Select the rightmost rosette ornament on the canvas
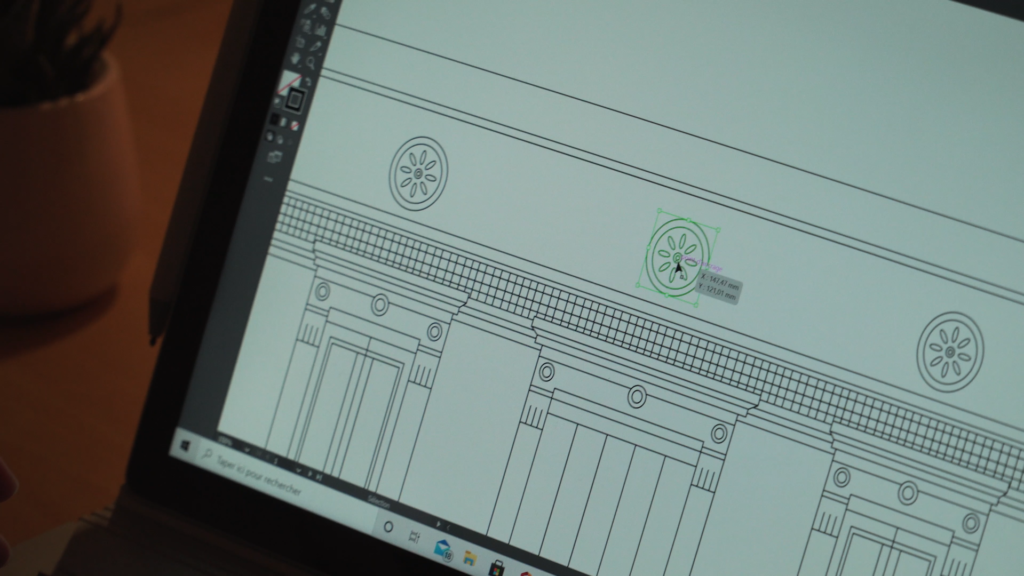 pyautogui.click(x=950, y=352)
